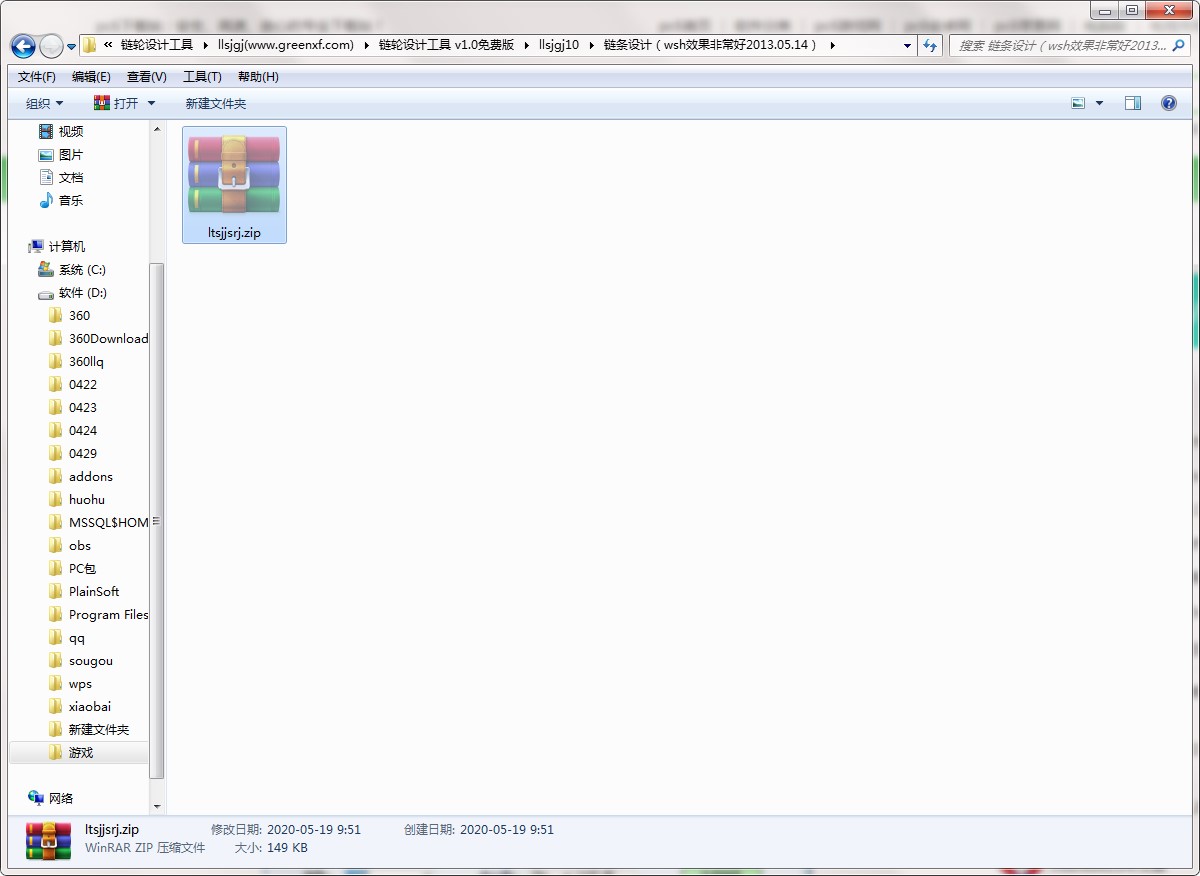Screen dimensions: 1200x876
Task: Toggle the preview pane icon
Action: click(1133, 103)
